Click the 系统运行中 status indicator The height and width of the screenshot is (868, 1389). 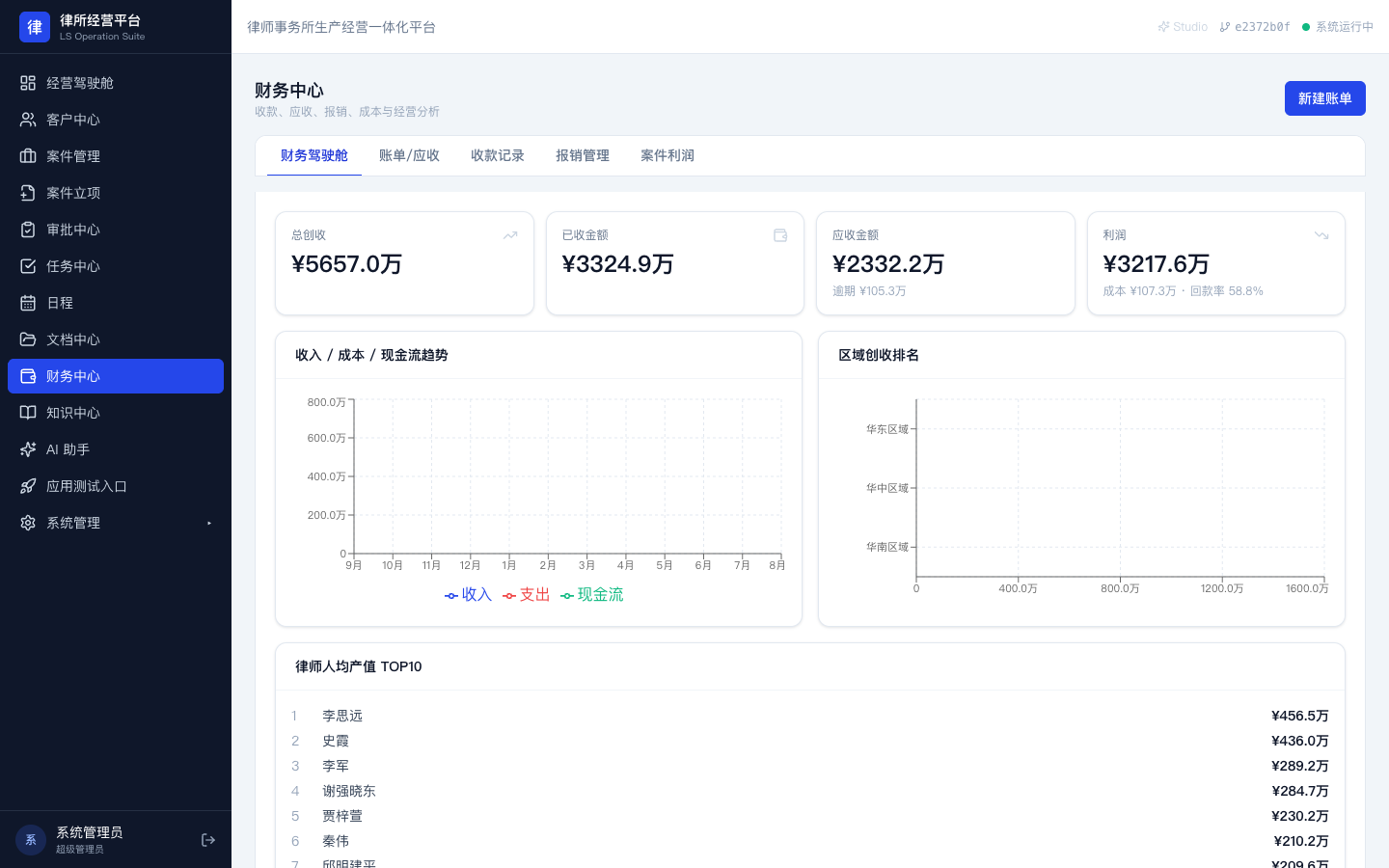1338,27
